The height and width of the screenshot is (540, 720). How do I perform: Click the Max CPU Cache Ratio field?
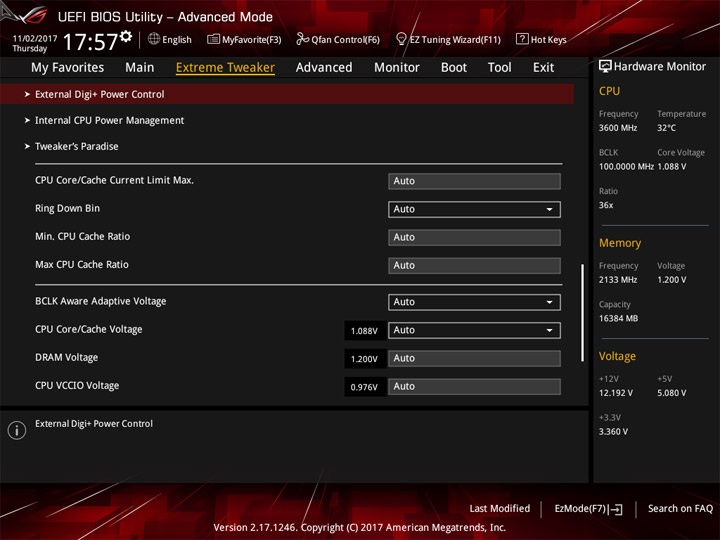click(474, 265)
